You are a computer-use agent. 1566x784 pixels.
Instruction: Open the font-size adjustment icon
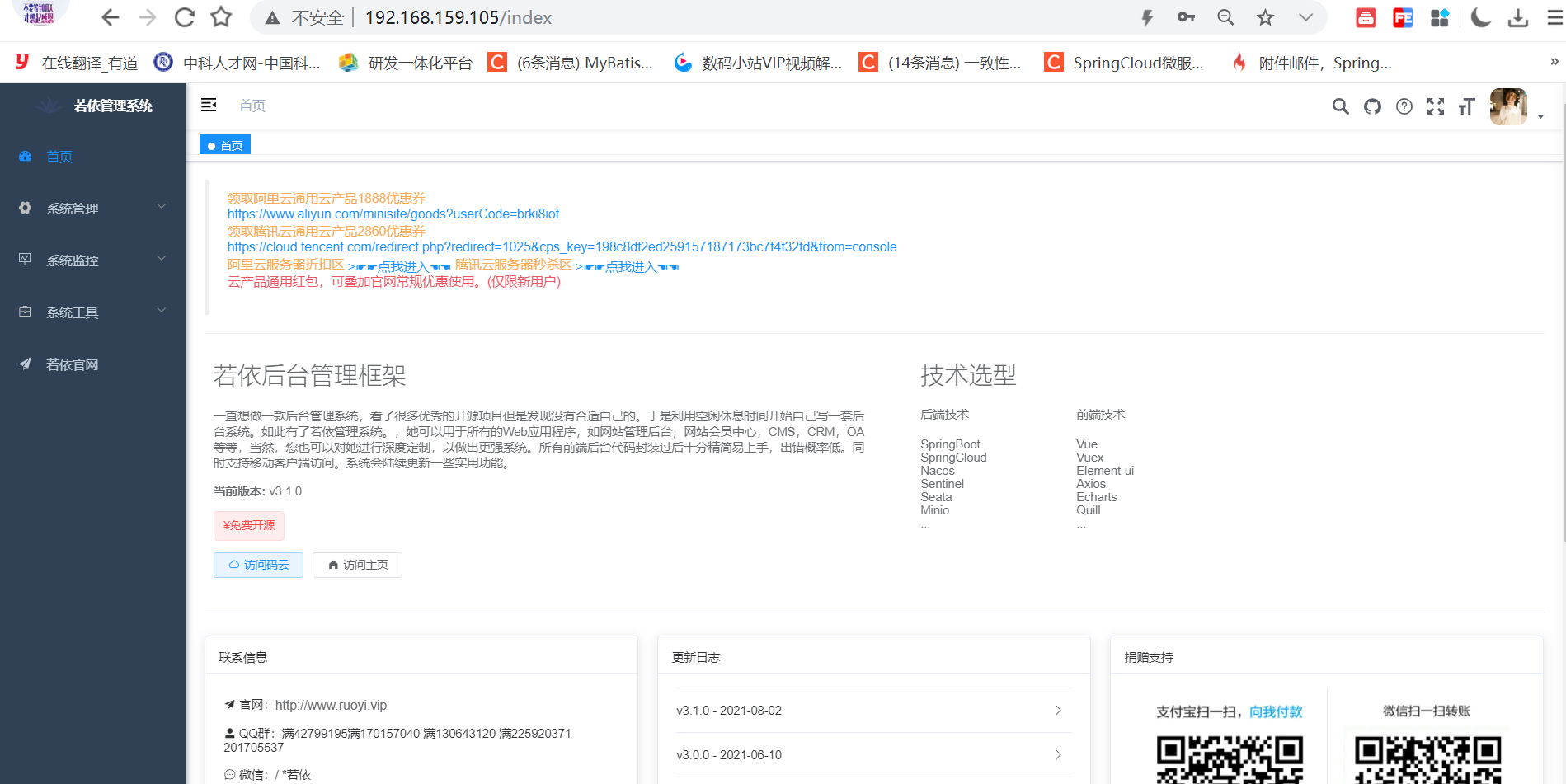(1466, 106)
